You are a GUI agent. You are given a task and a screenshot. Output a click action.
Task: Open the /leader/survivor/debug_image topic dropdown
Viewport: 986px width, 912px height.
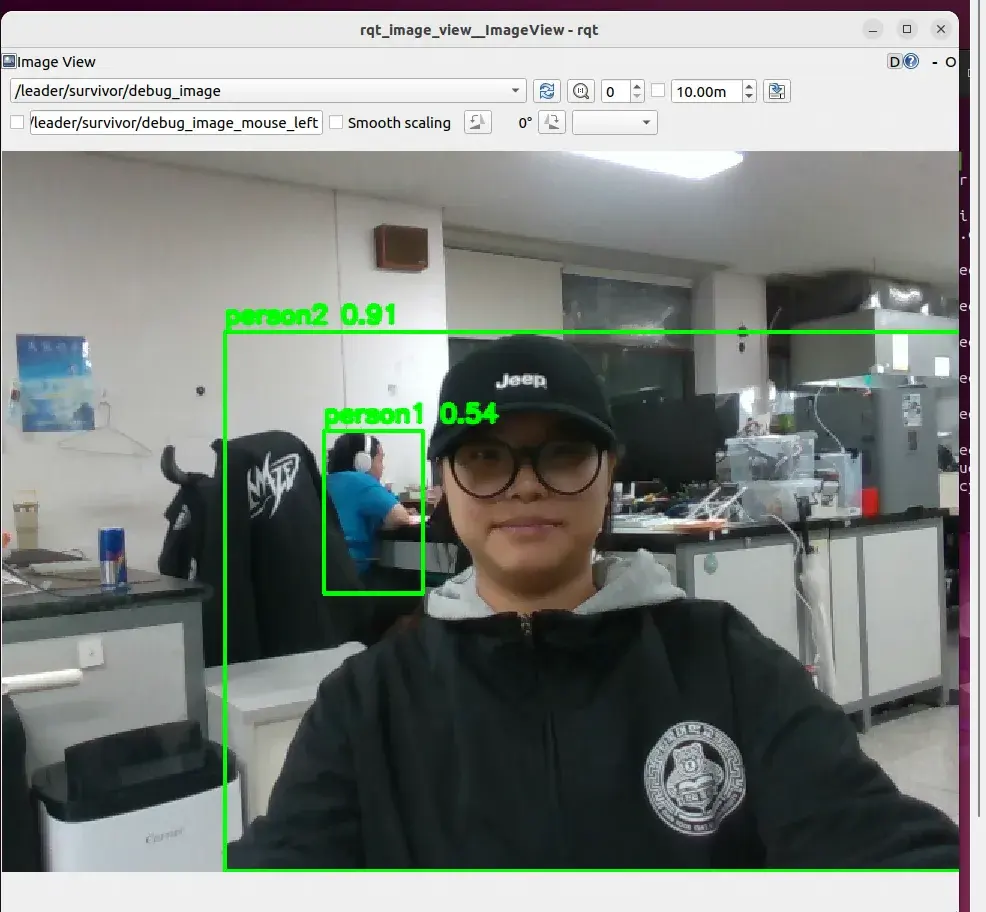(x=268, y=91)
